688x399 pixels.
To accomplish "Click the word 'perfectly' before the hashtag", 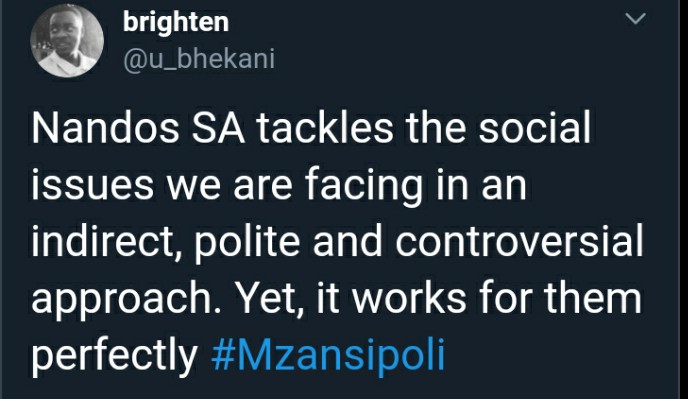I will 114,356.
